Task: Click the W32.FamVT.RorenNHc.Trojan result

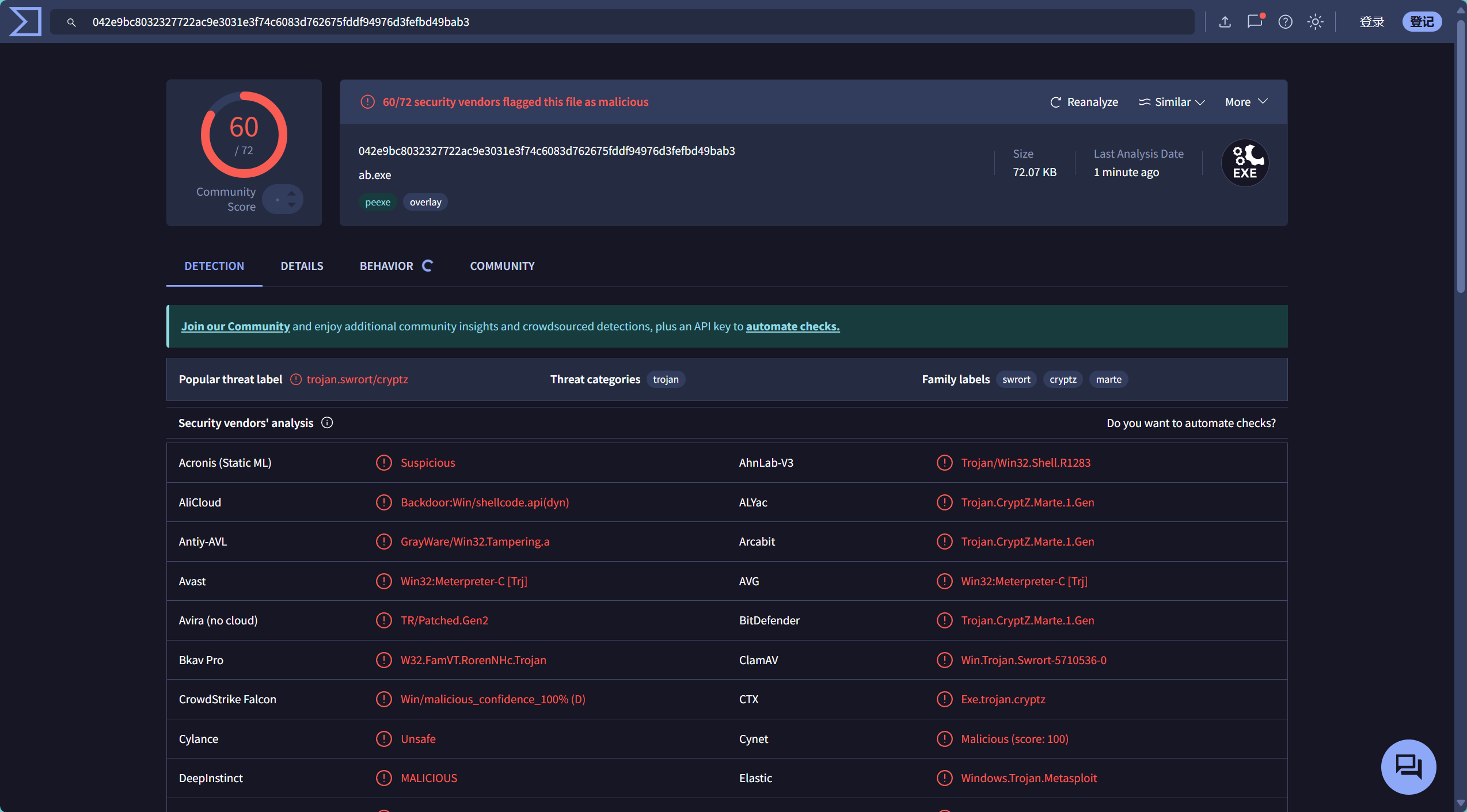Action: 473,660
